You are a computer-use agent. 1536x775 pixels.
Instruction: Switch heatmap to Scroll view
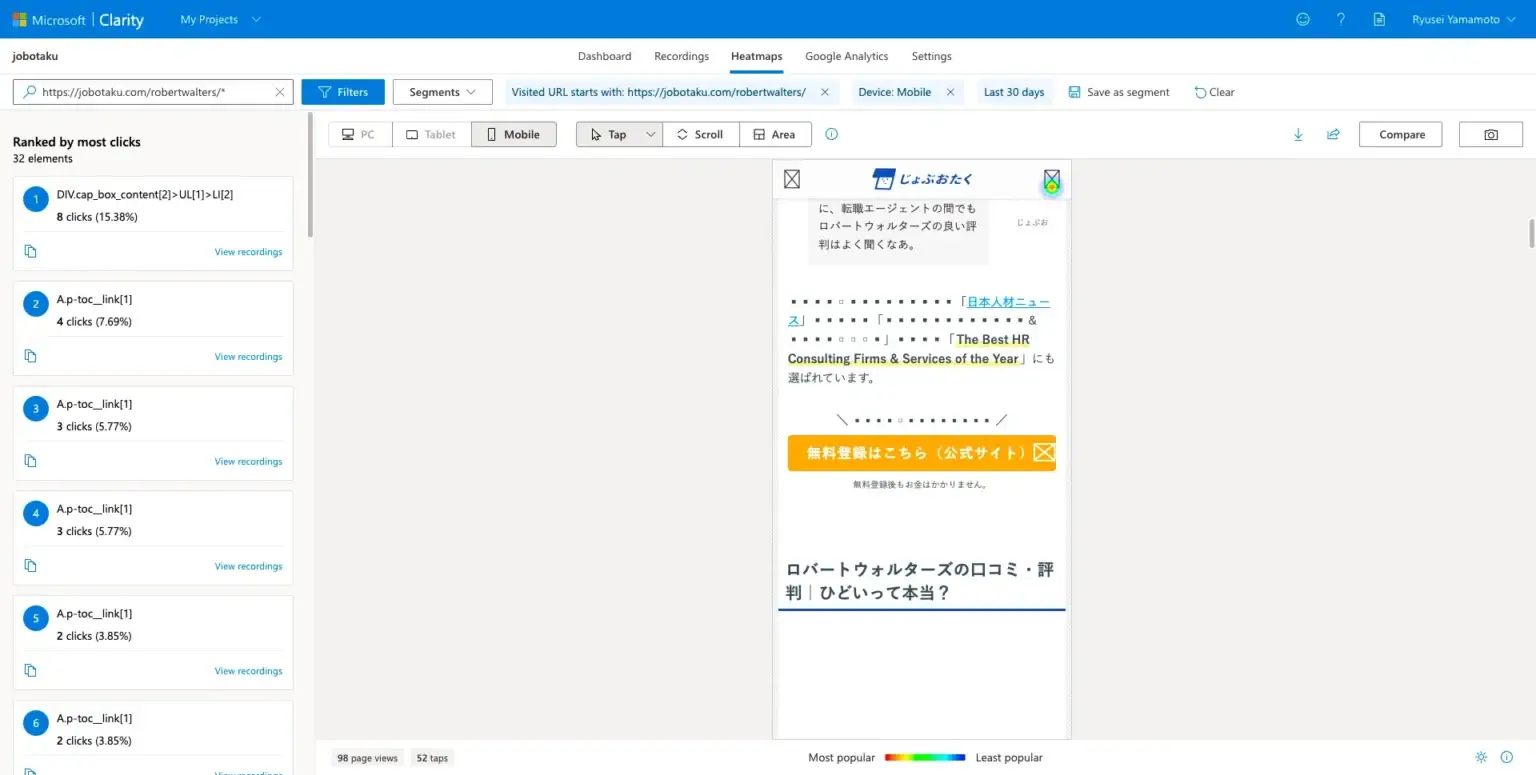[x=700, y=134]
